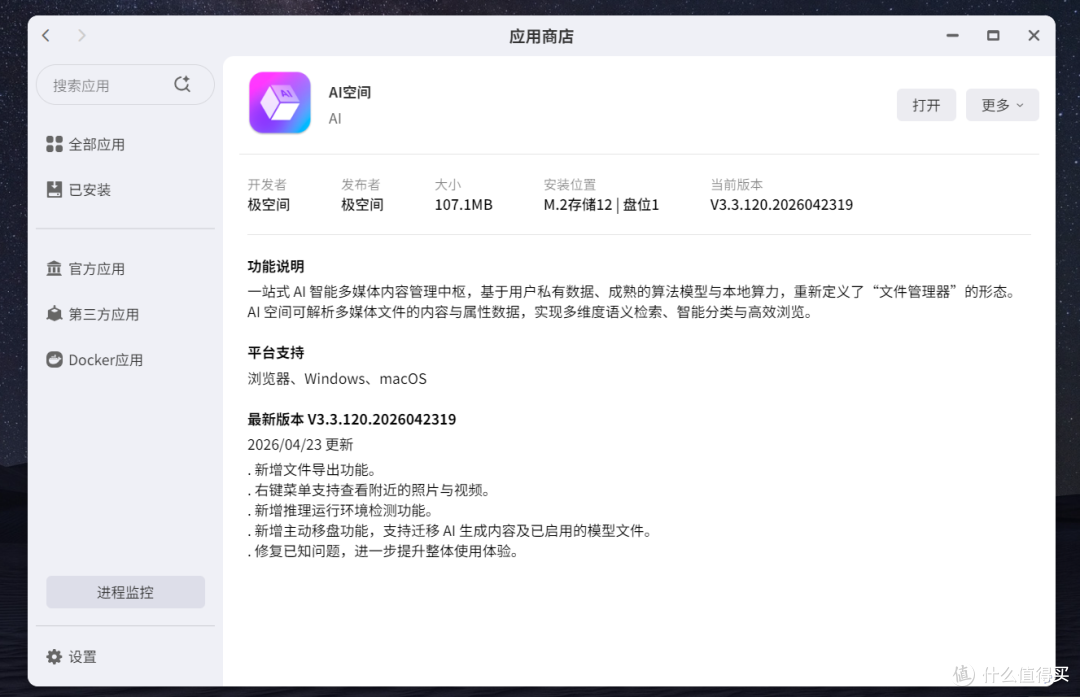Minimize the 应用商店 window

coord(953,35)
